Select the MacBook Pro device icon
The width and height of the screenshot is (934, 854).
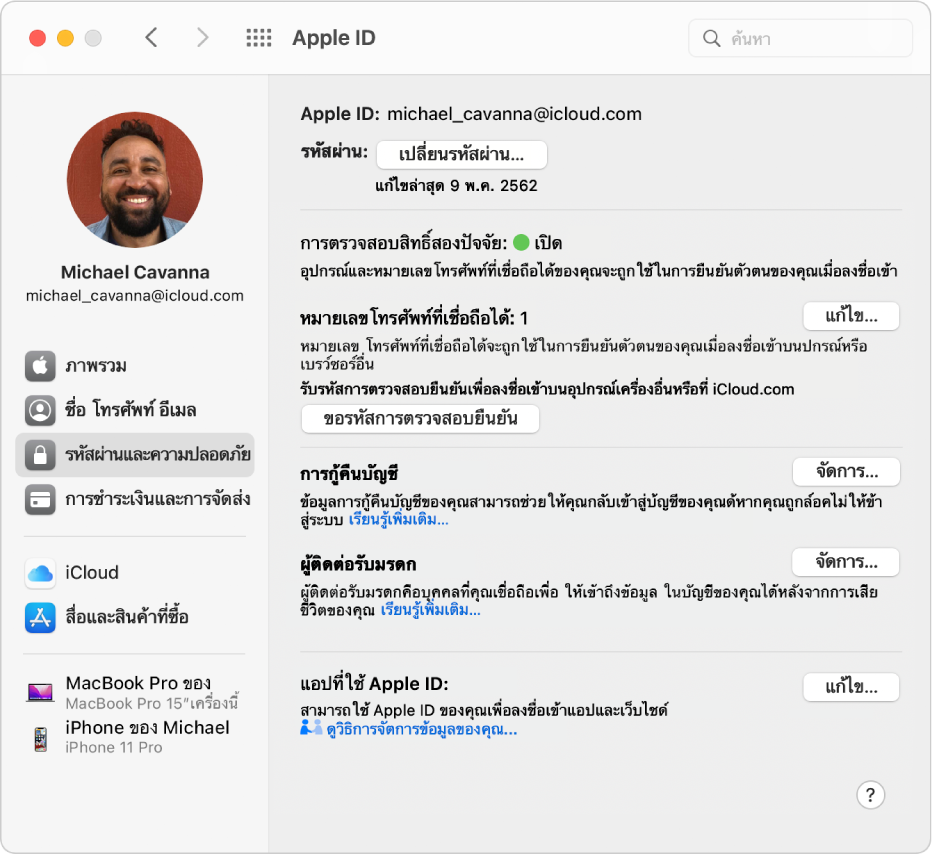pyautogui.click(x=40, y=692)
